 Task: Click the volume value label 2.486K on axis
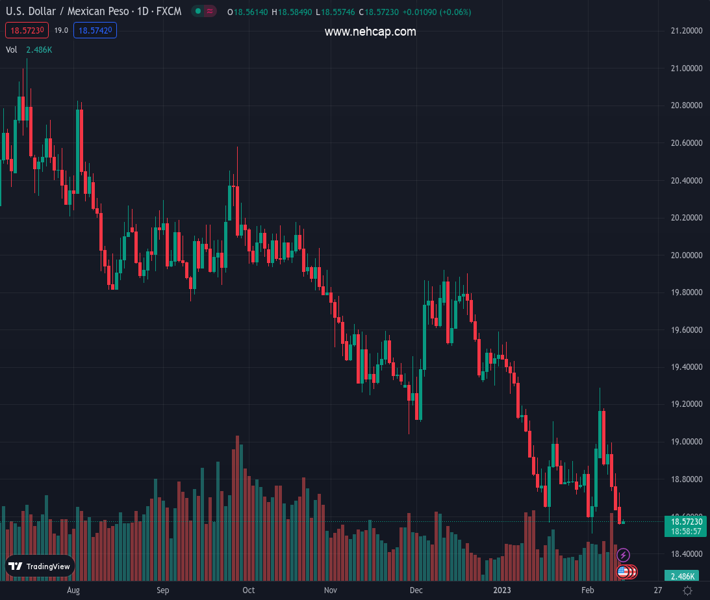(685, 576)
